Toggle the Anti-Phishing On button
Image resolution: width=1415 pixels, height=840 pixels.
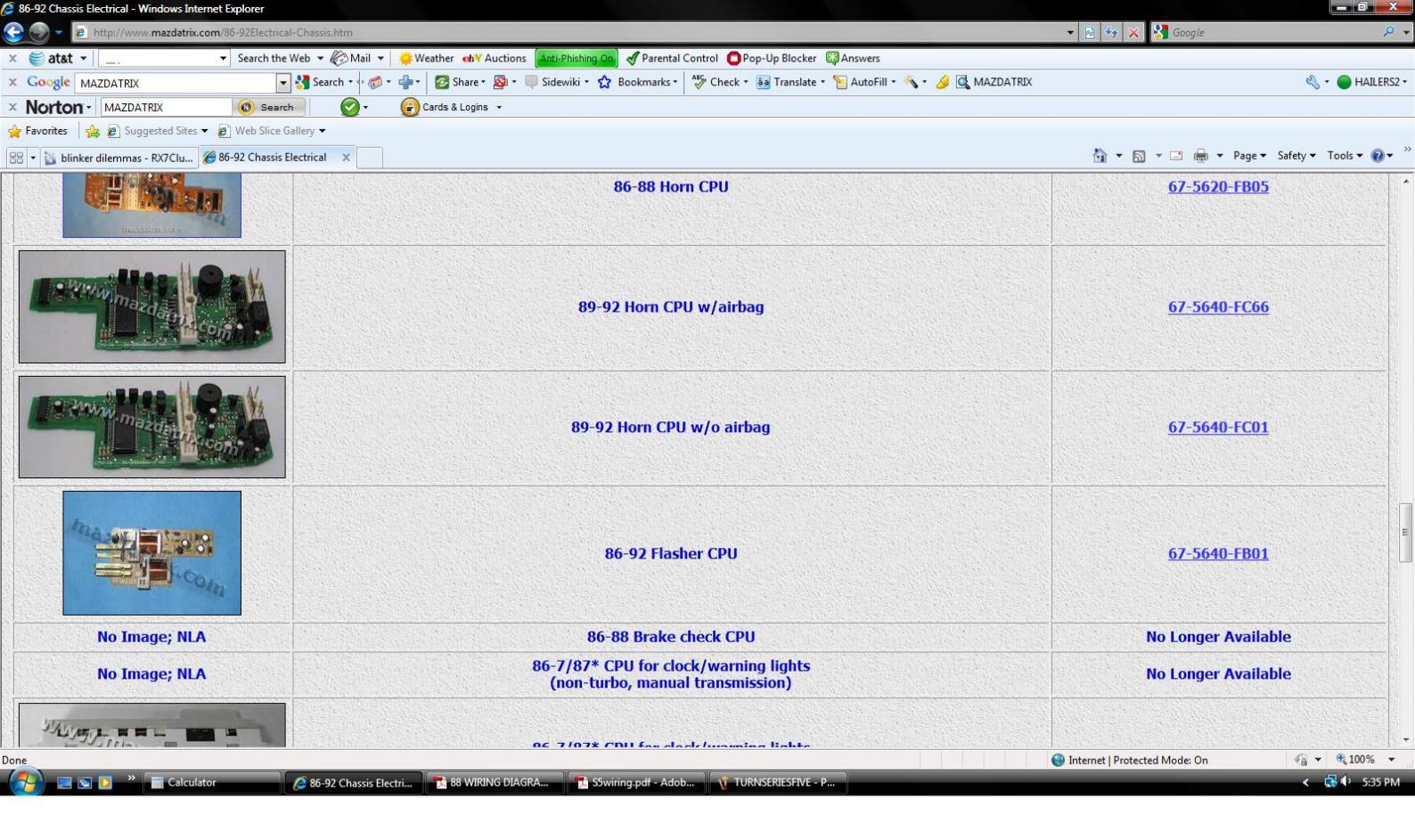click(x=577, y=58)
